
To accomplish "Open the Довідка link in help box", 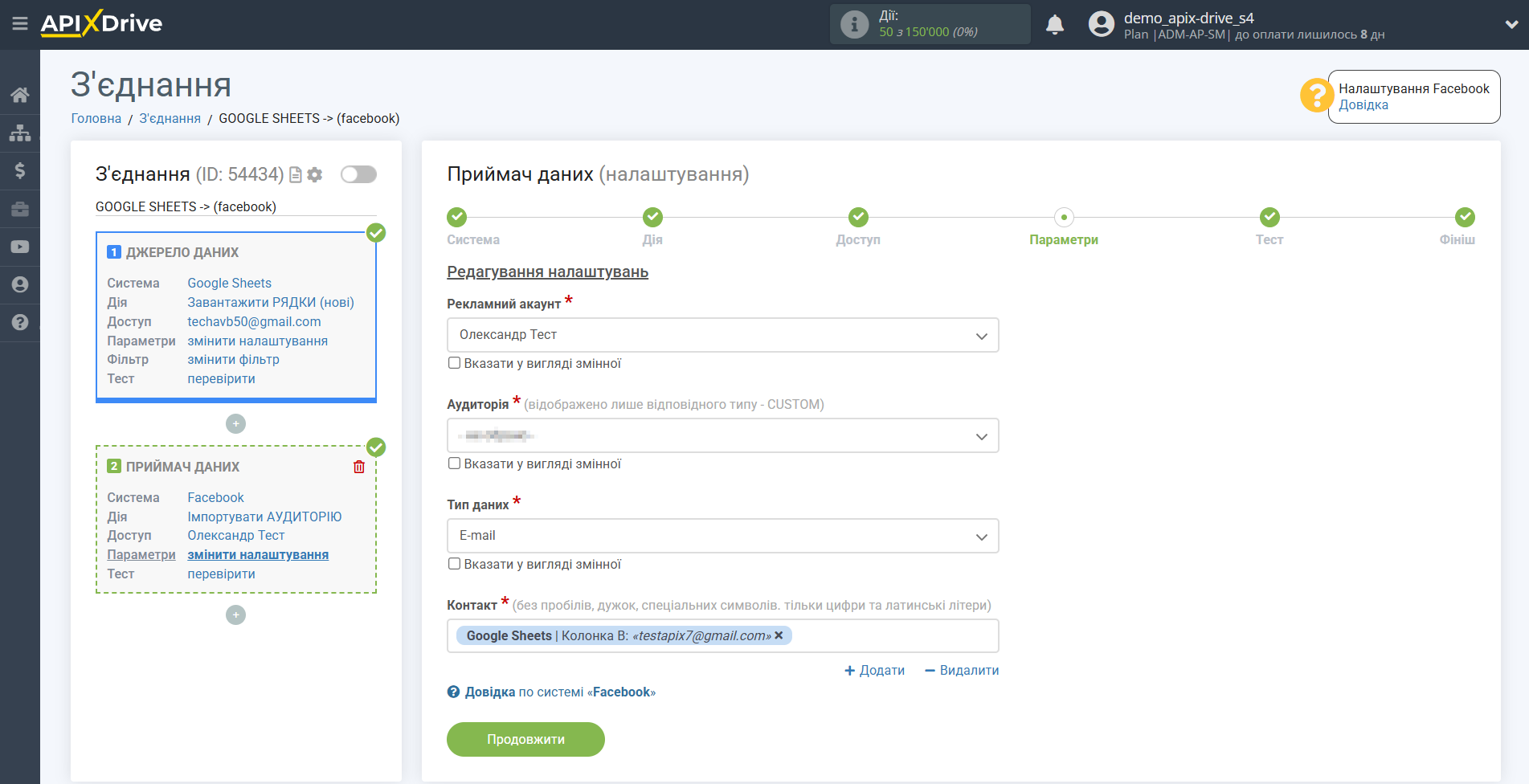I will coord(1363,105).
